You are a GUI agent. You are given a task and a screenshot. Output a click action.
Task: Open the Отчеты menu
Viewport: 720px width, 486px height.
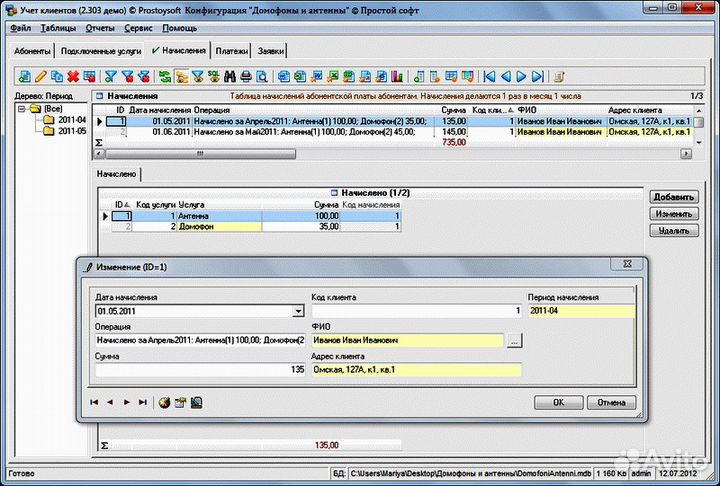click(x=100, y=29)
